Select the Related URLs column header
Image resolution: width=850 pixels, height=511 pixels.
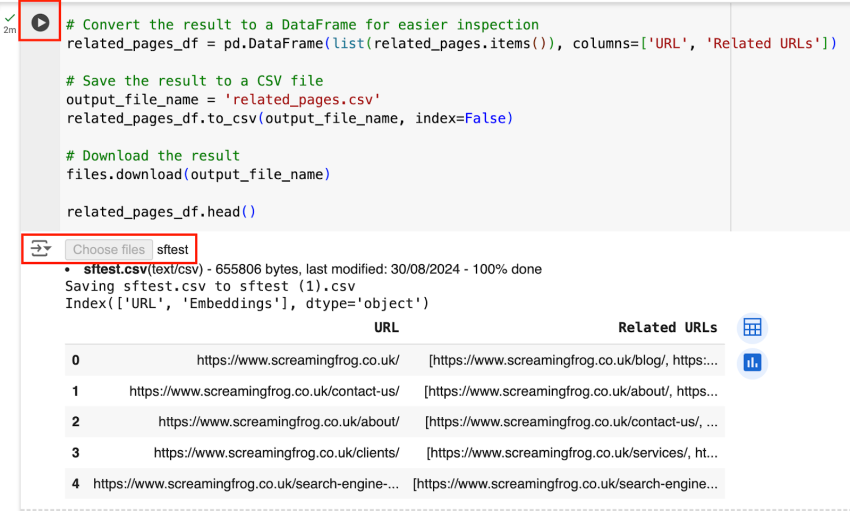coord(667,327)
